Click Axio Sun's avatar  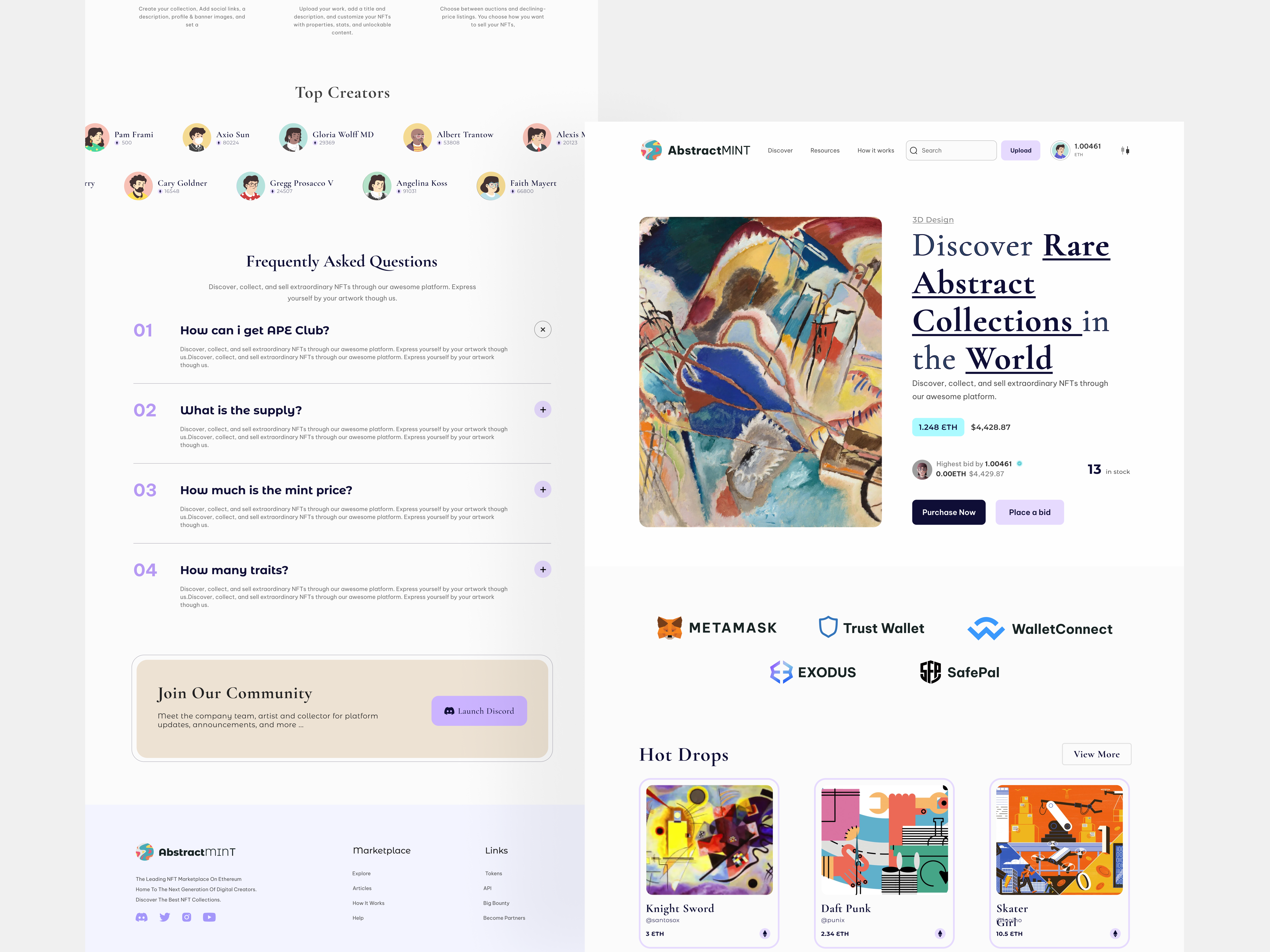coord(197,138)
